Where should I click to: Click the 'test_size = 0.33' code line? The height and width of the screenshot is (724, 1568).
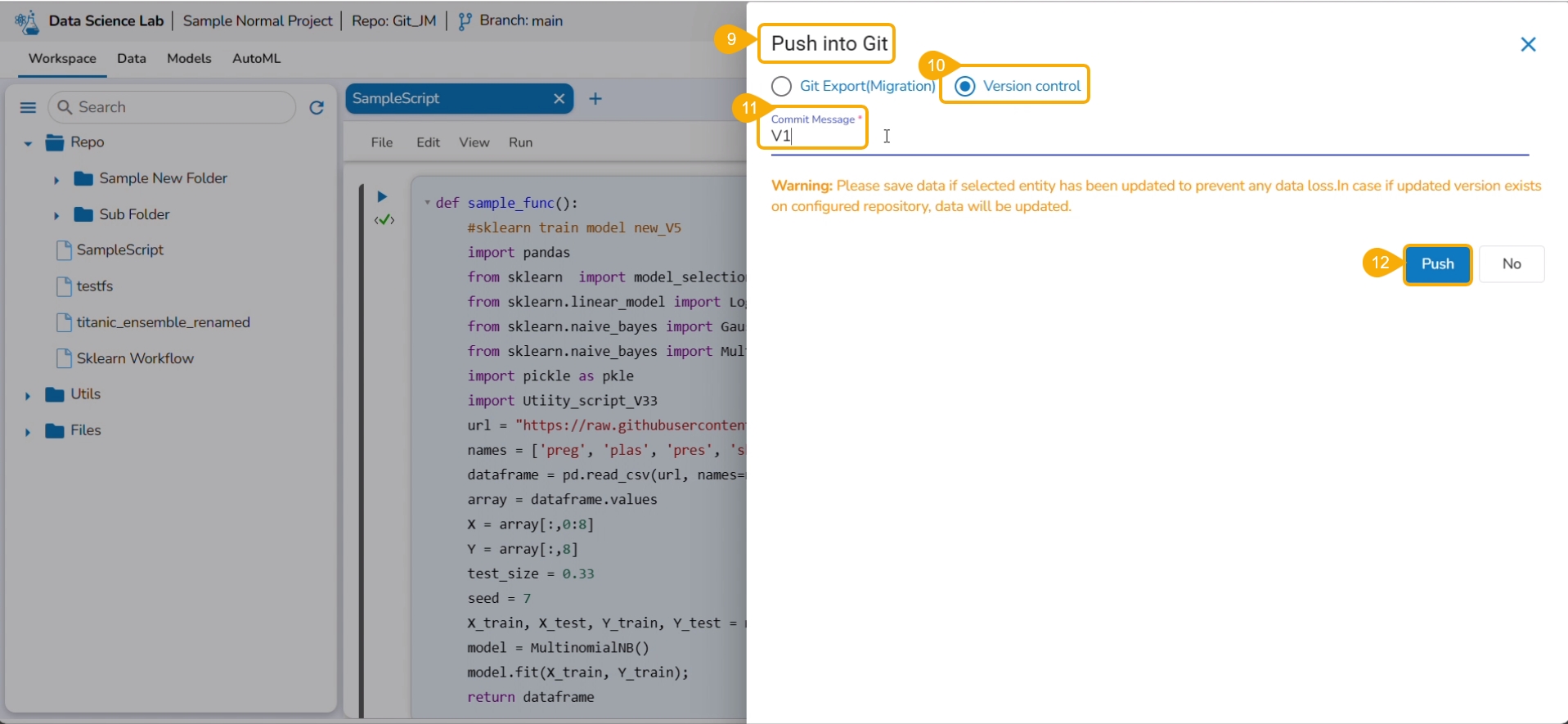531,573
